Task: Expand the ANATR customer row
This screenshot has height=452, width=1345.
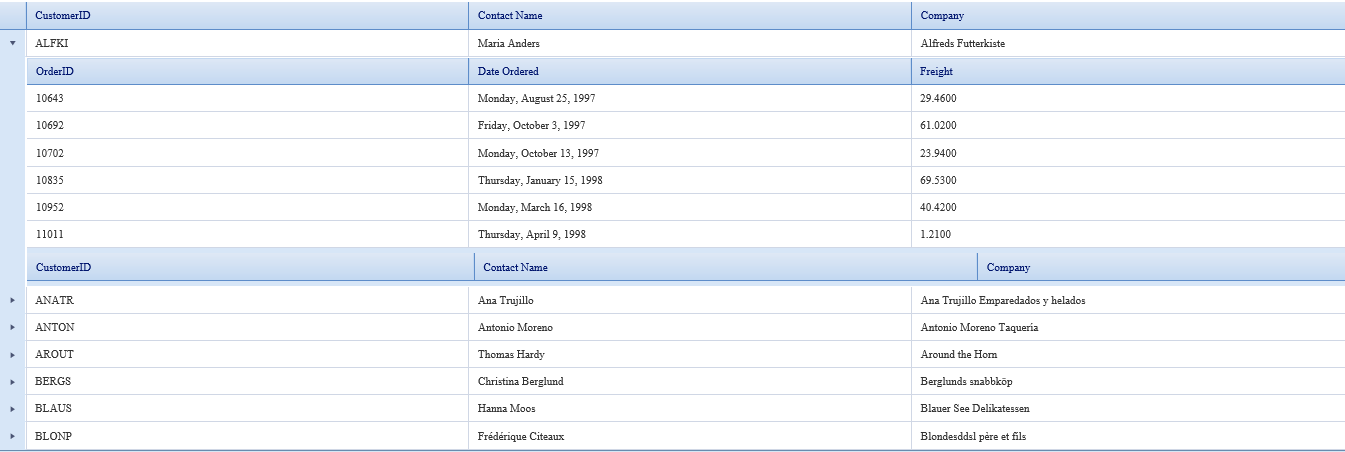Action: tap(13, 300)
